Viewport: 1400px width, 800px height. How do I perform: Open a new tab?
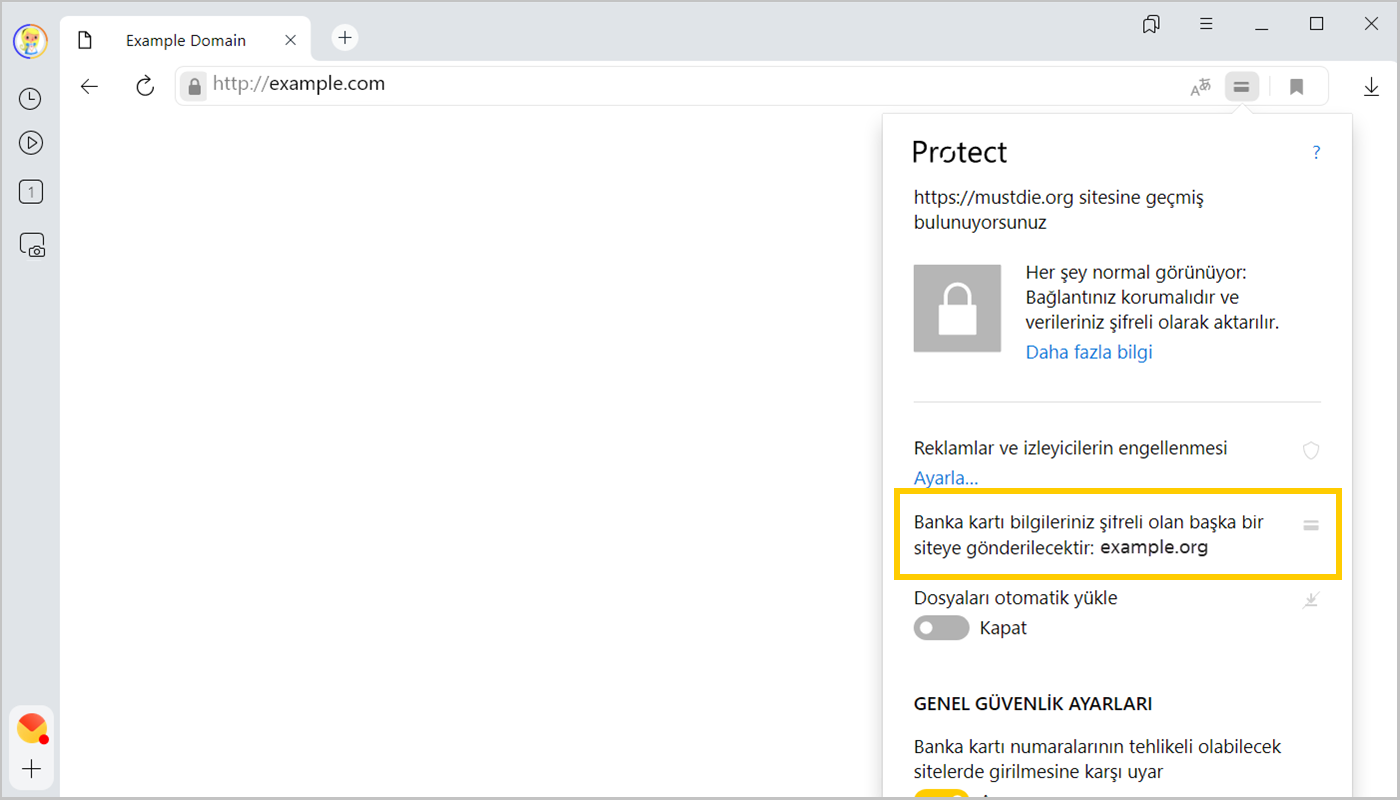[345, 38]
